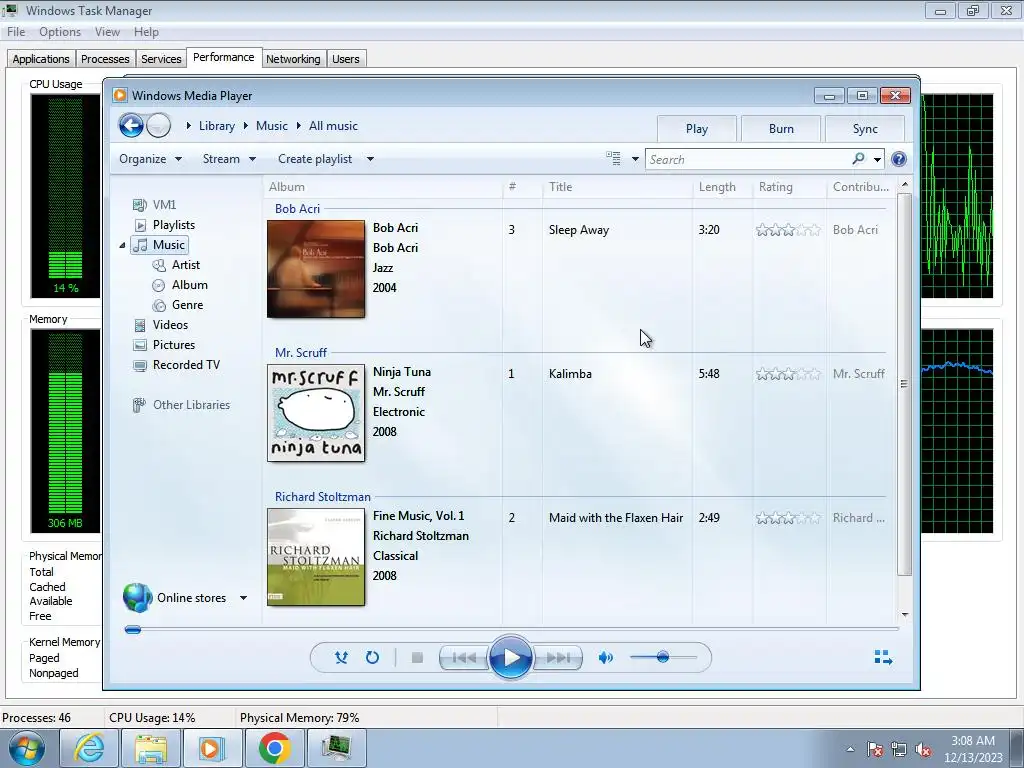Image resolution: width=1024 pixels, height=768 pixels.
Task: Select Maid with the Flaxen Hair track
Action: pos(616,518)
